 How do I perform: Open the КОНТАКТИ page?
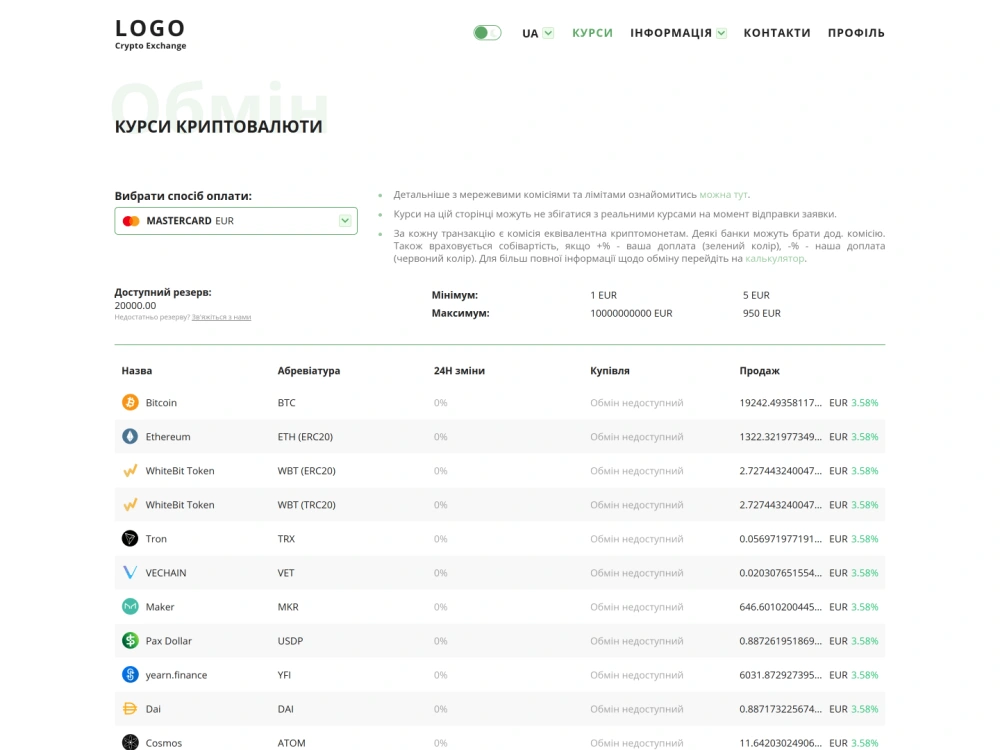click(x=777, y=33)
